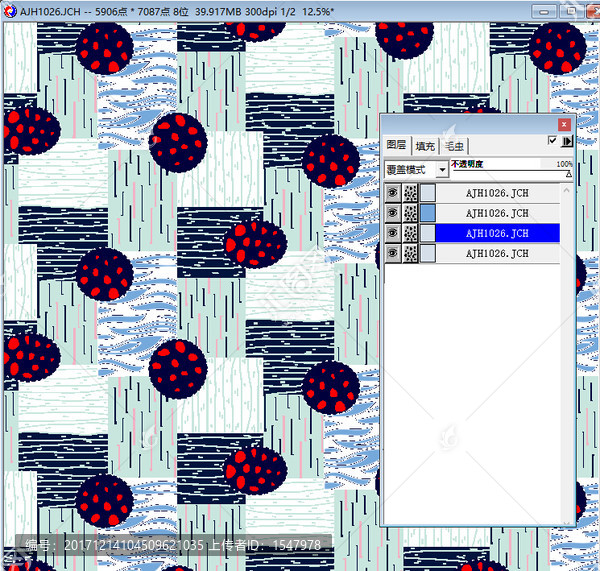This screenshot has width=600, height=571.
Task: Click the dotted pattern icon of the bottom layer
Action: [410, 253]
